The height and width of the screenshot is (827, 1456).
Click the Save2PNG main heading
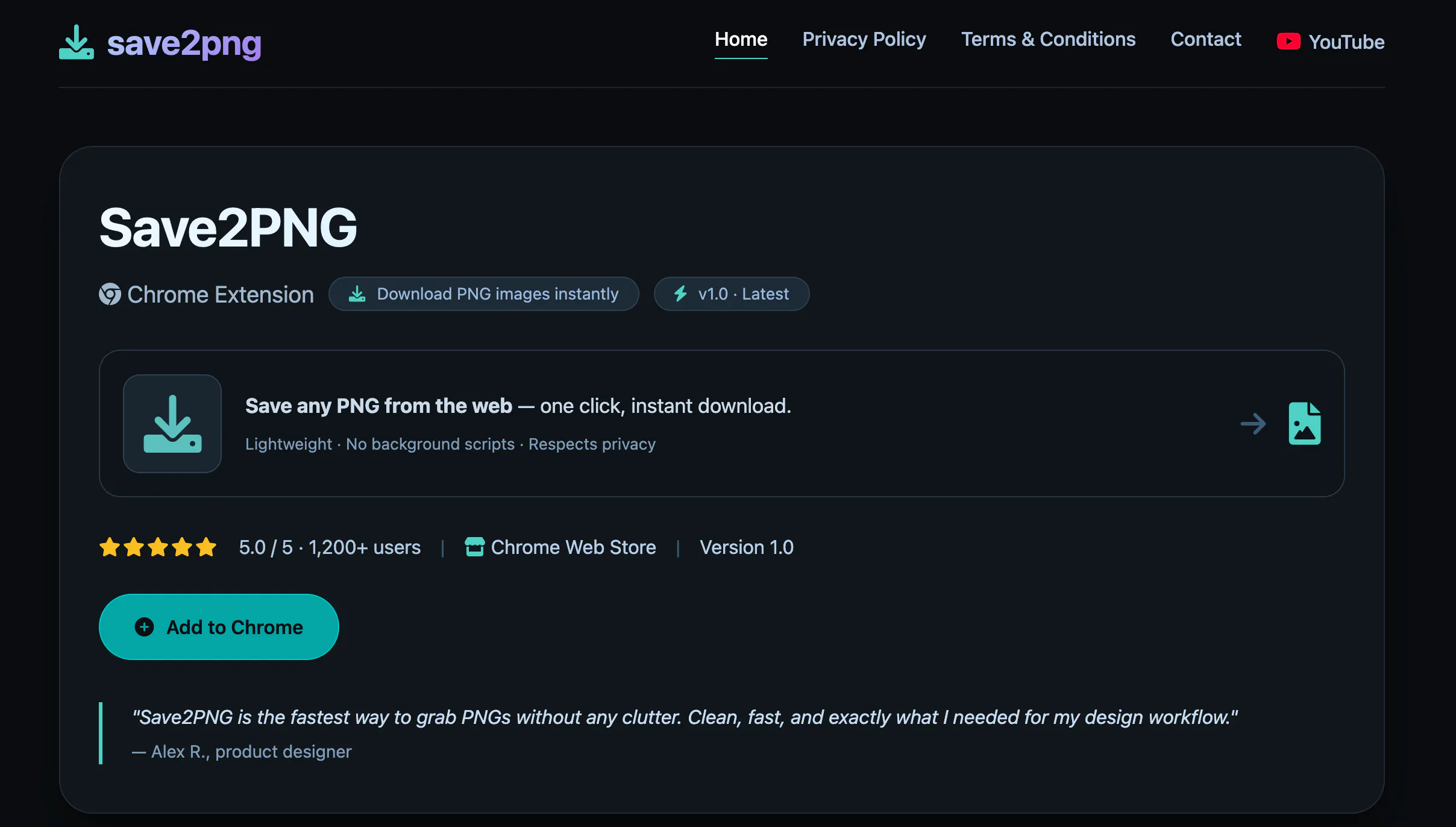(x=228, y=228)
